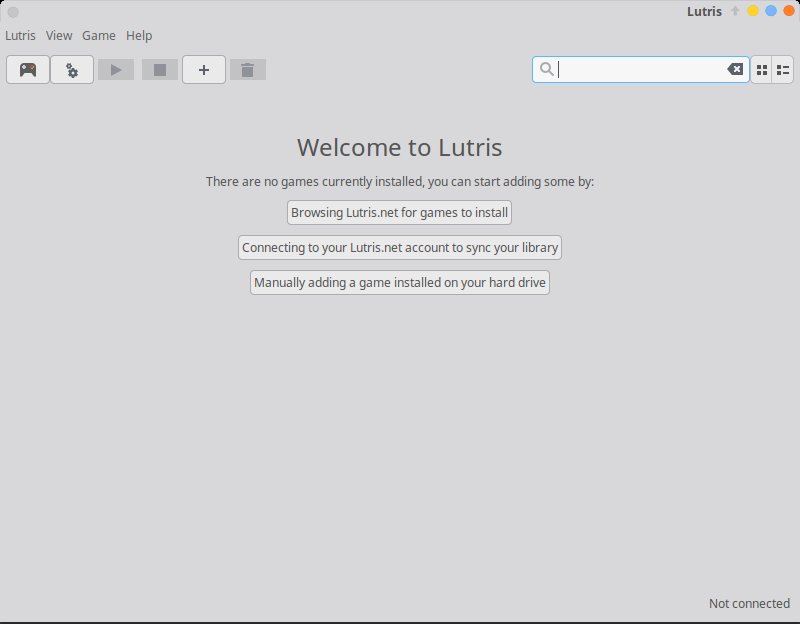Screen dimensions: 800x624
Task: Open the Help menu
Action: 139,36
